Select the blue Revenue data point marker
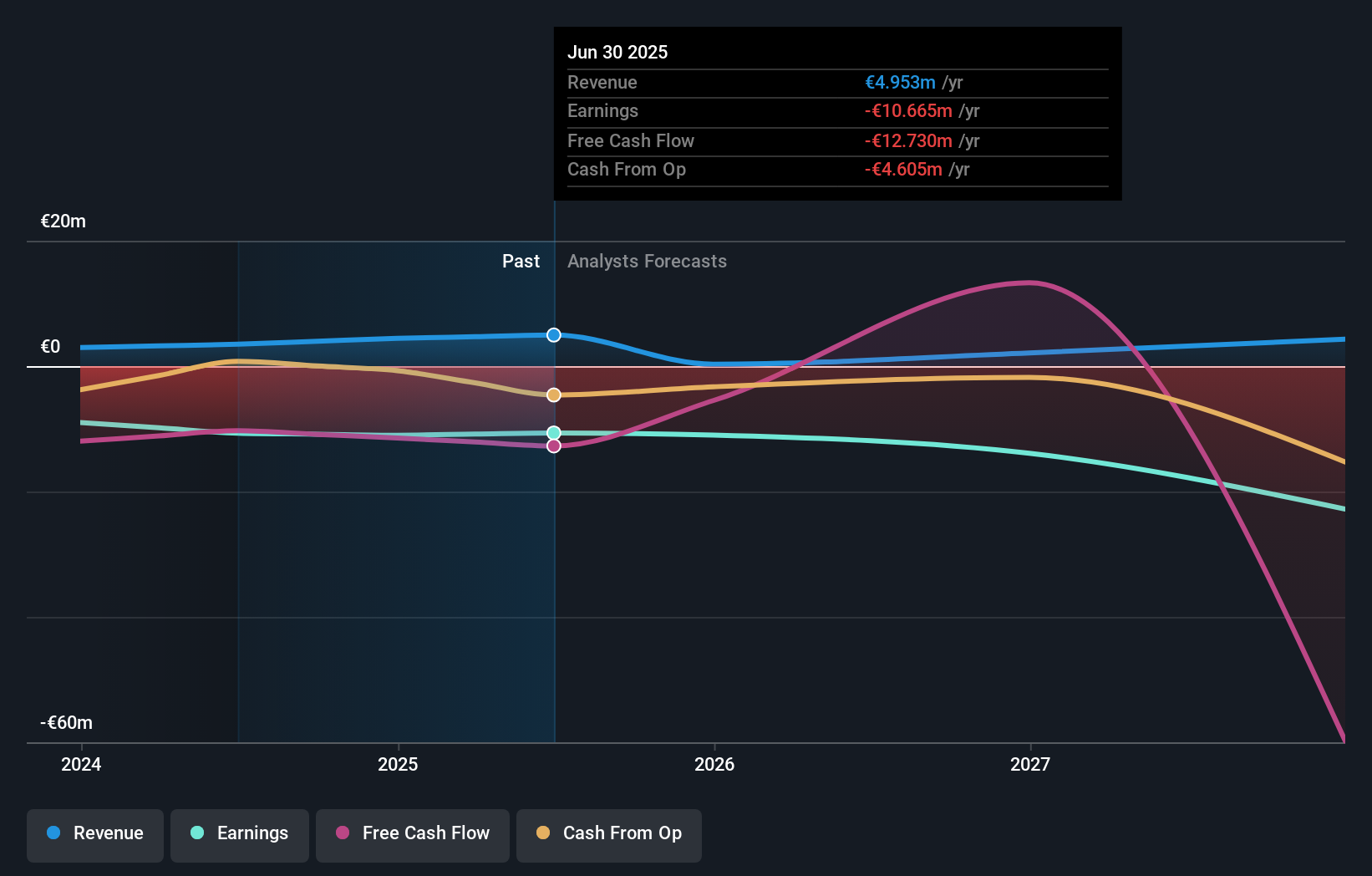Viewport: 1372px width, 876px height. pos(553,335)
